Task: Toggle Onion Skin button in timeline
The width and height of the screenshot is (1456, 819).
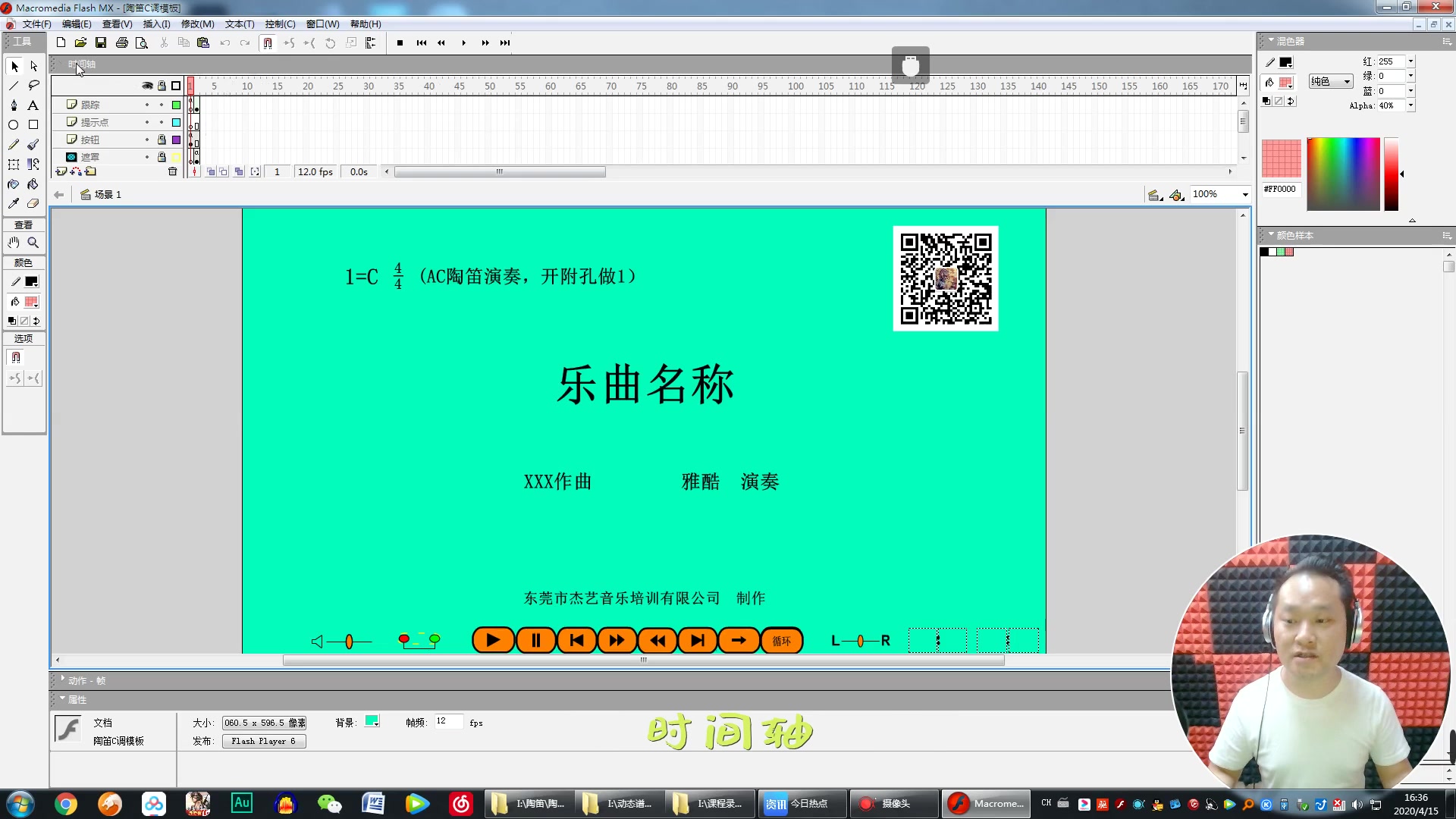Action: tap(211, 172)
